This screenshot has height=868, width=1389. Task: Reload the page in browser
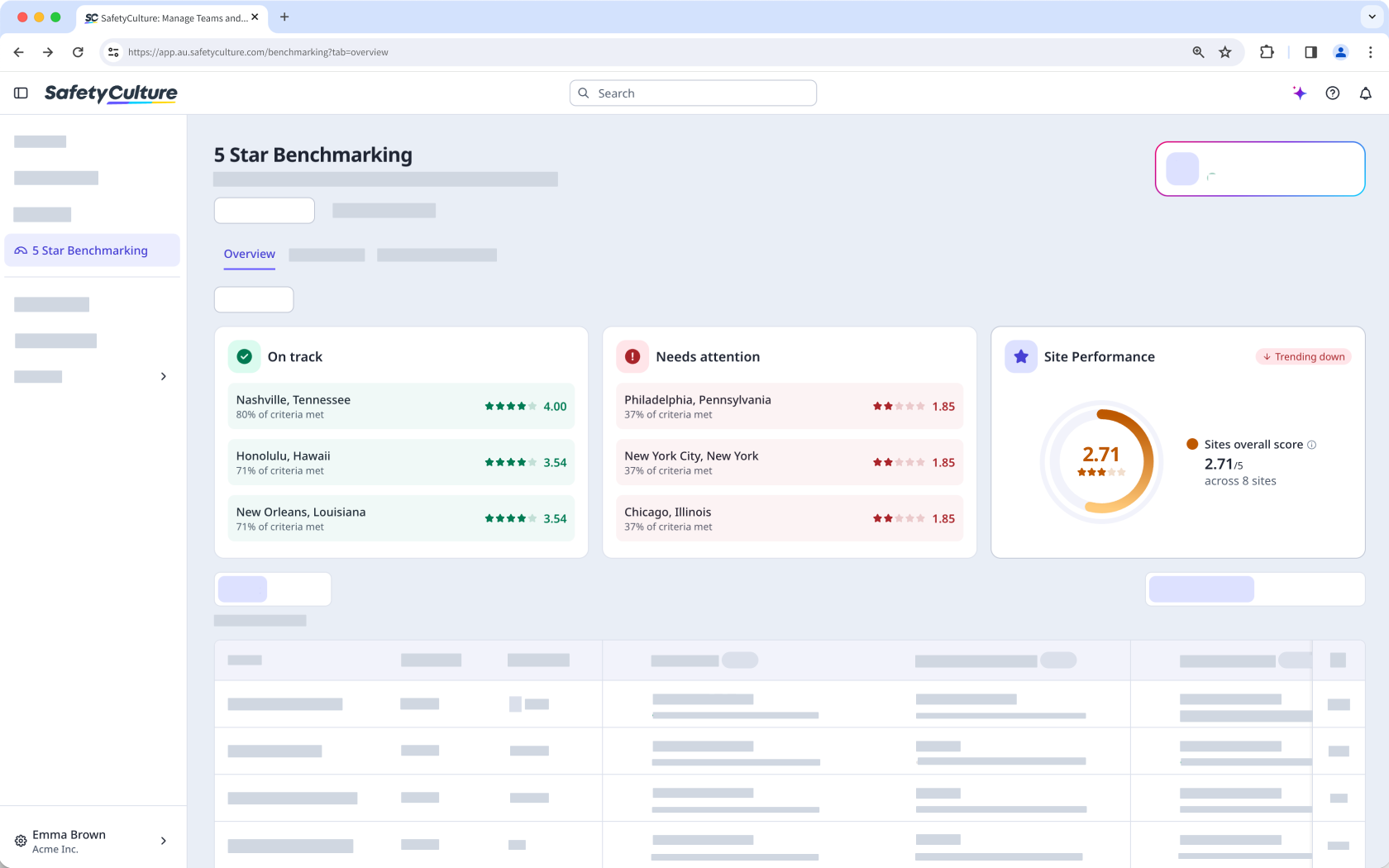[78, 52]
